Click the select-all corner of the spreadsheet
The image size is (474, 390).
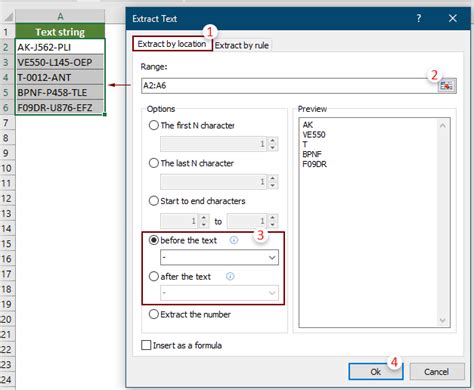(x=7, y=16)
